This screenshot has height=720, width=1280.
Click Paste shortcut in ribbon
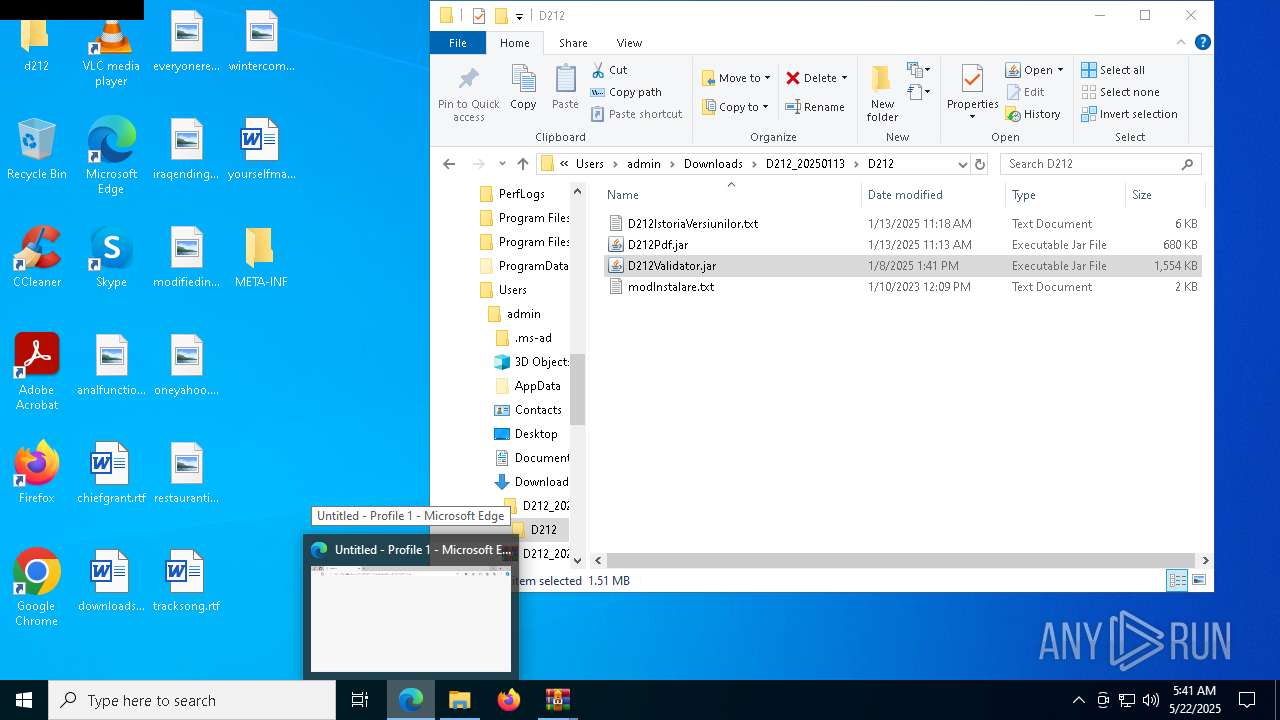pyautogui.click(x=636, y=114)
